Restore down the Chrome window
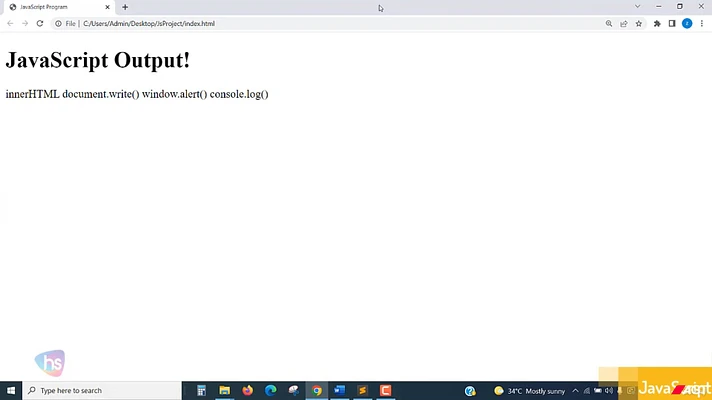This screenshot has width=712, height=400. pos(680,6)
